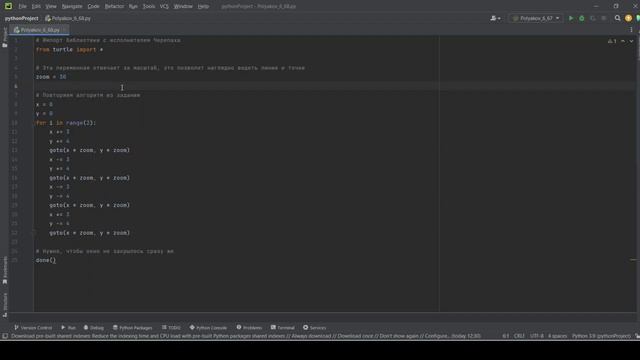Open the user account icon menu
This screenshot has width=640, height=360.
click(495, 18)
